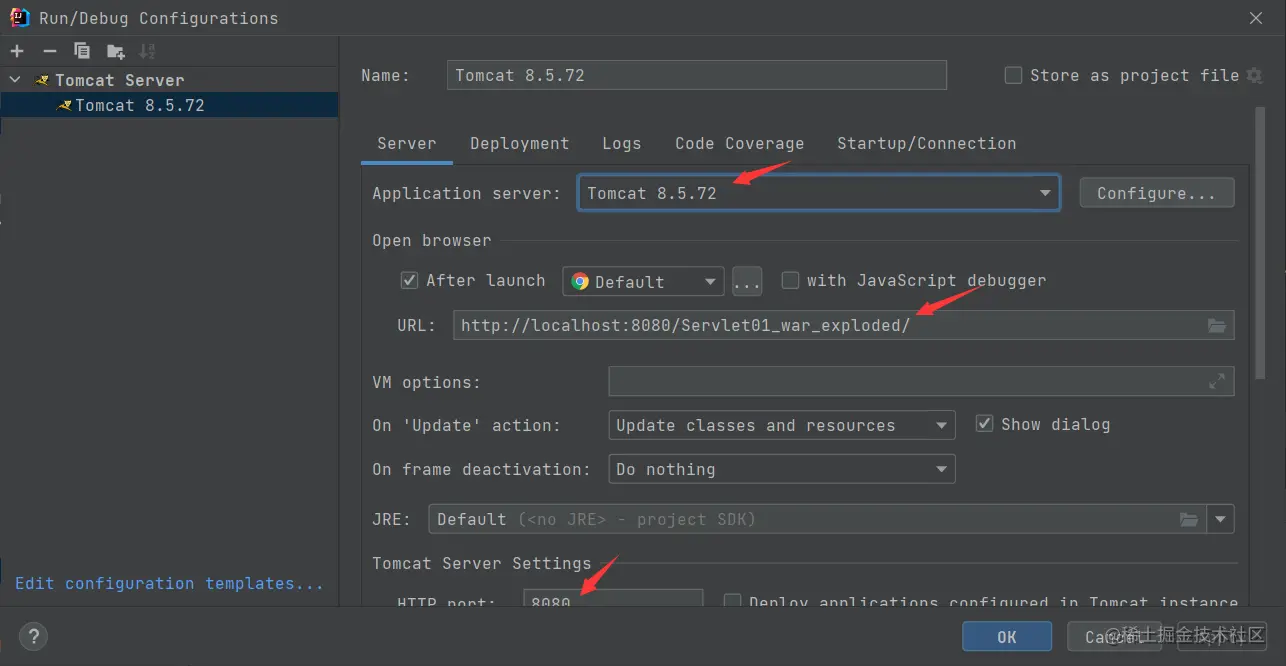
Task: Open Application server dropdown
Action: (818, 193)
